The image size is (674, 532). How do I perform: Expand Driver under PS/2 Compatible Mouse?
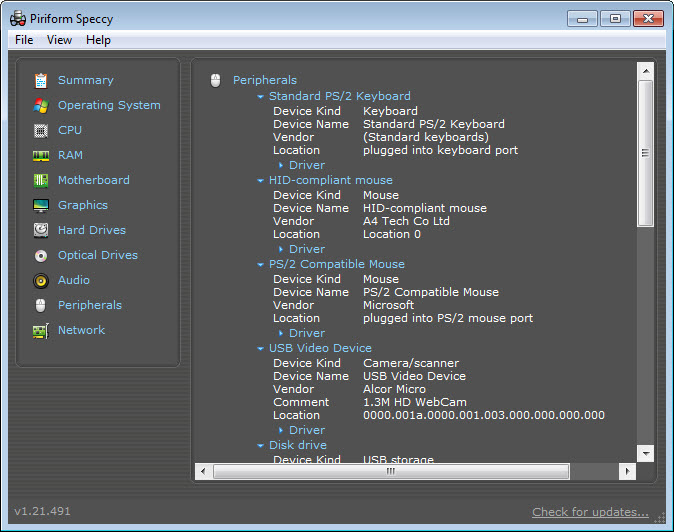[281, 333]
